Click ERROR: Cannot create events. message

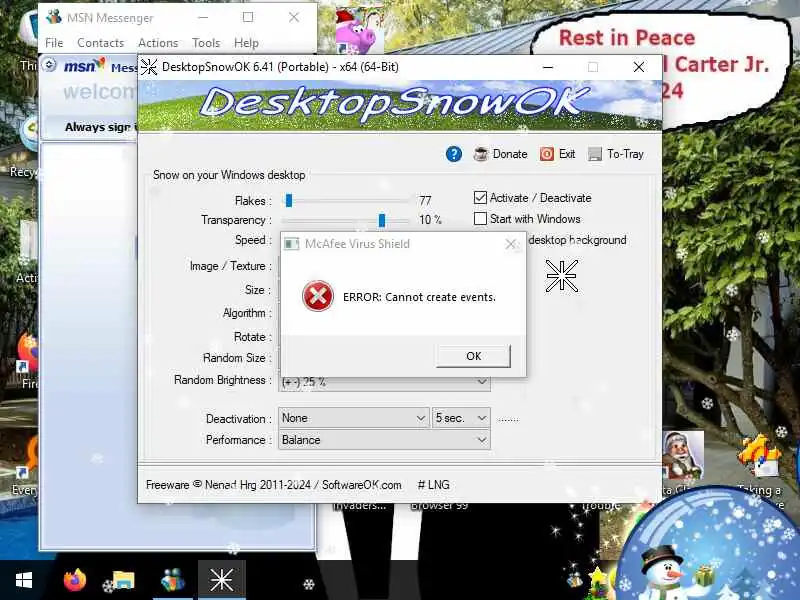point(419,297)
